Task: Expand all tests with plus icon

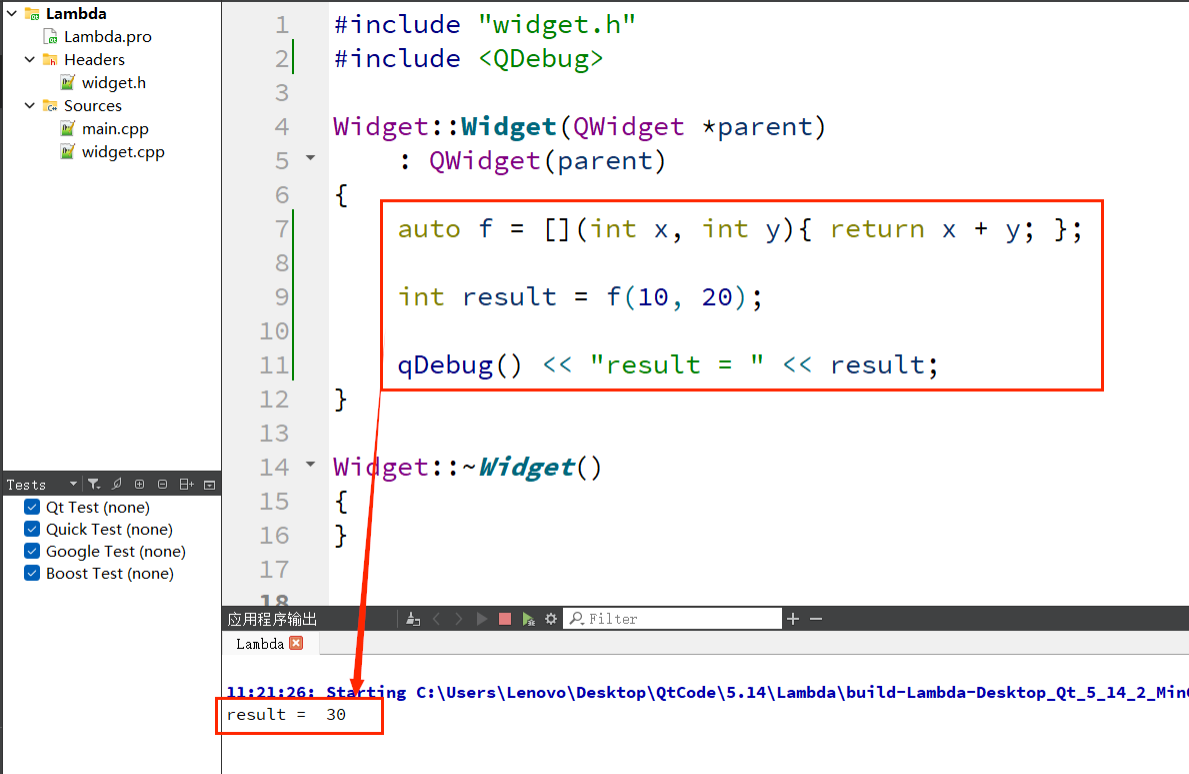Action: tap(140, 484)
